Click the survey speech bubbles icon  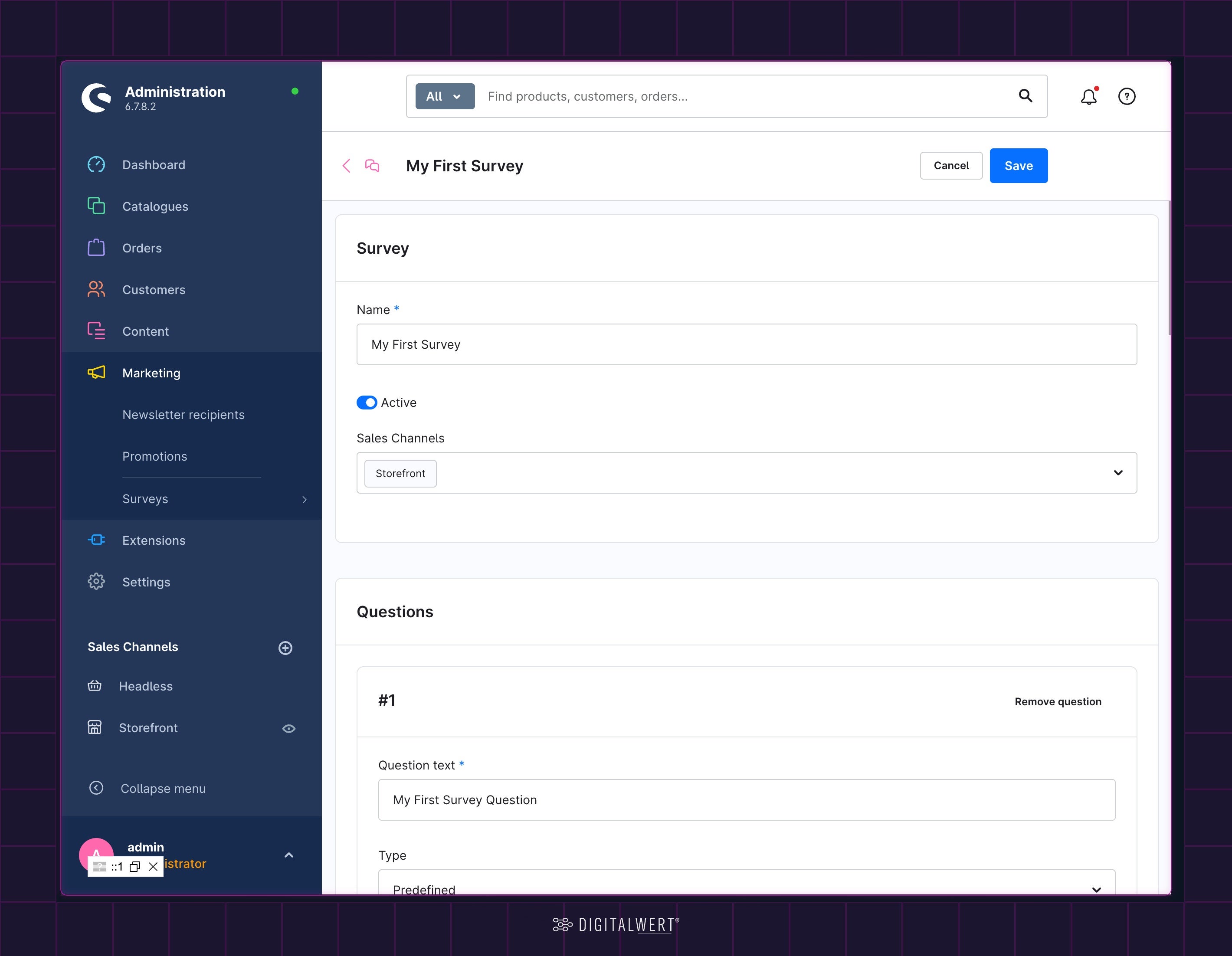point(372,165)
